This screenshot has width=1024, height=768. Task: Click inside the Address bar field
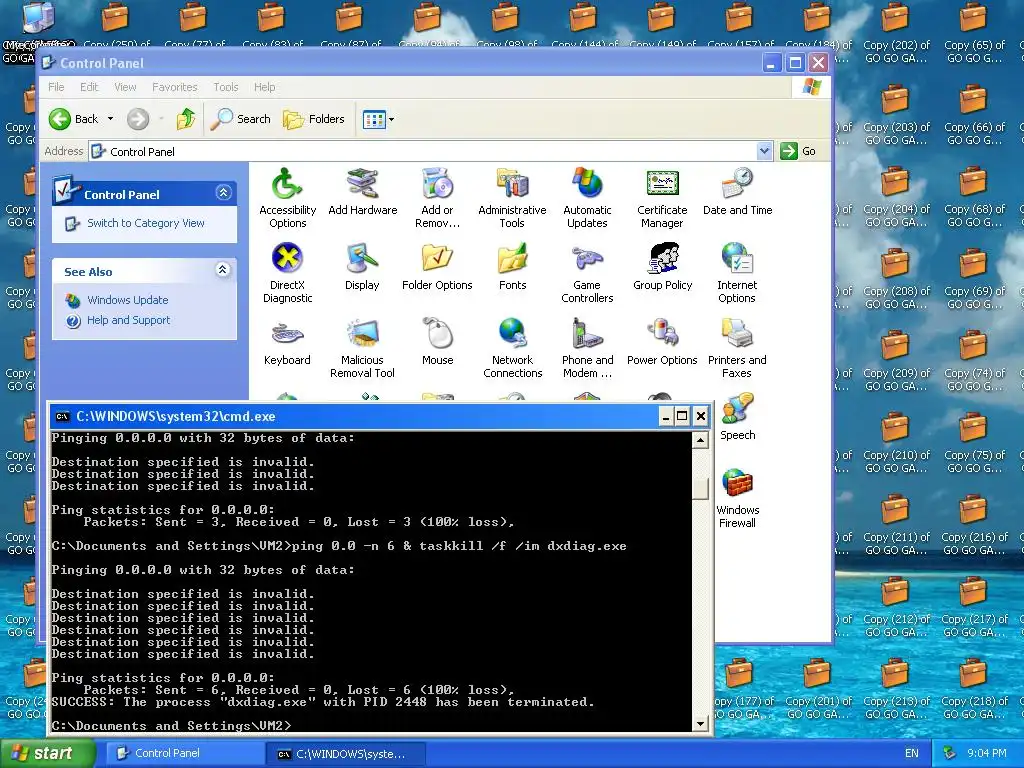pyautogui.click(x=431, y=152)
